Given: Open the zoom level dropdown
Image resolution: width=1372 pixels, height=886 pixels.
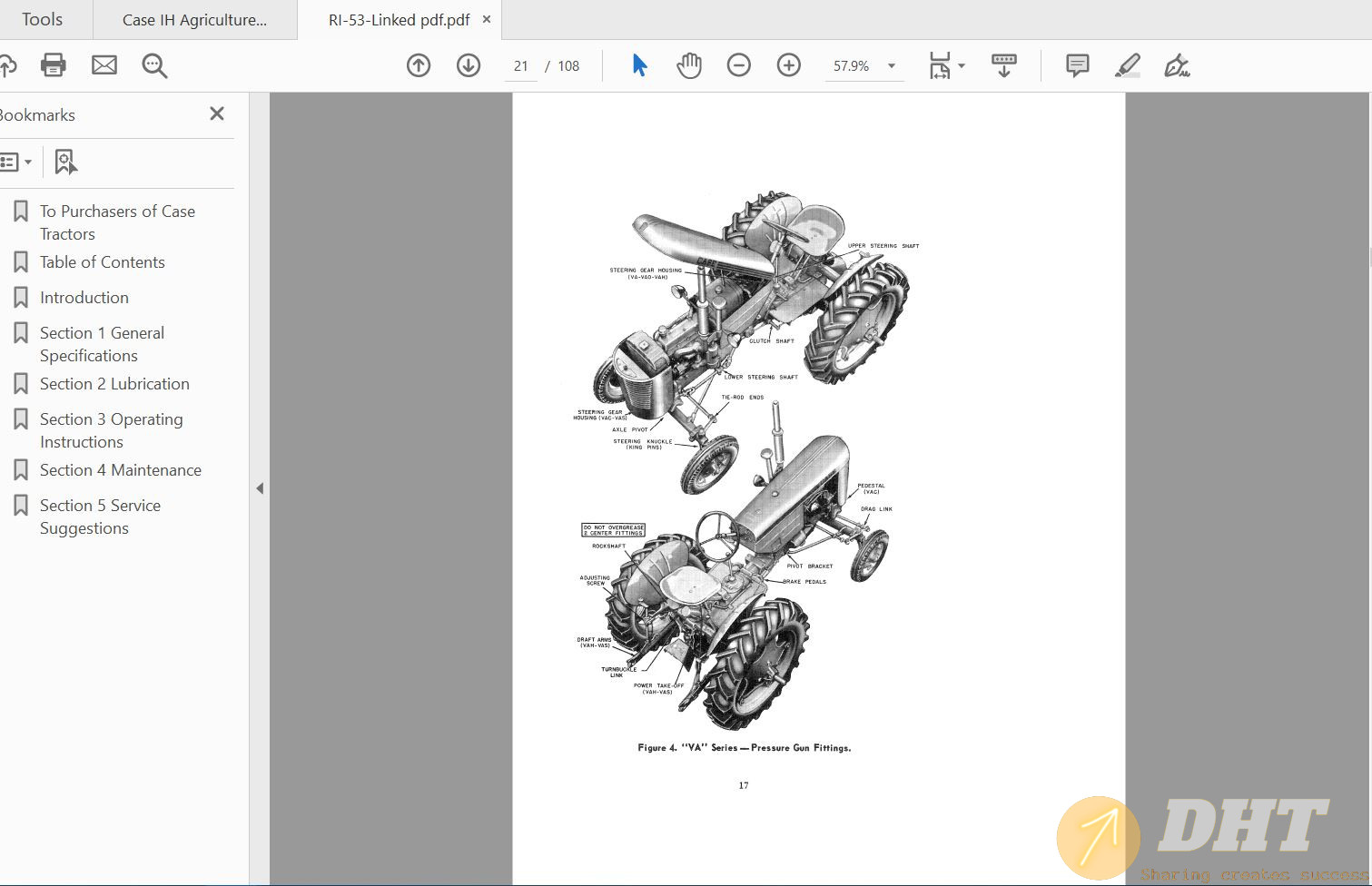Looking at the screenshot, I should click(x=892, y=65).
